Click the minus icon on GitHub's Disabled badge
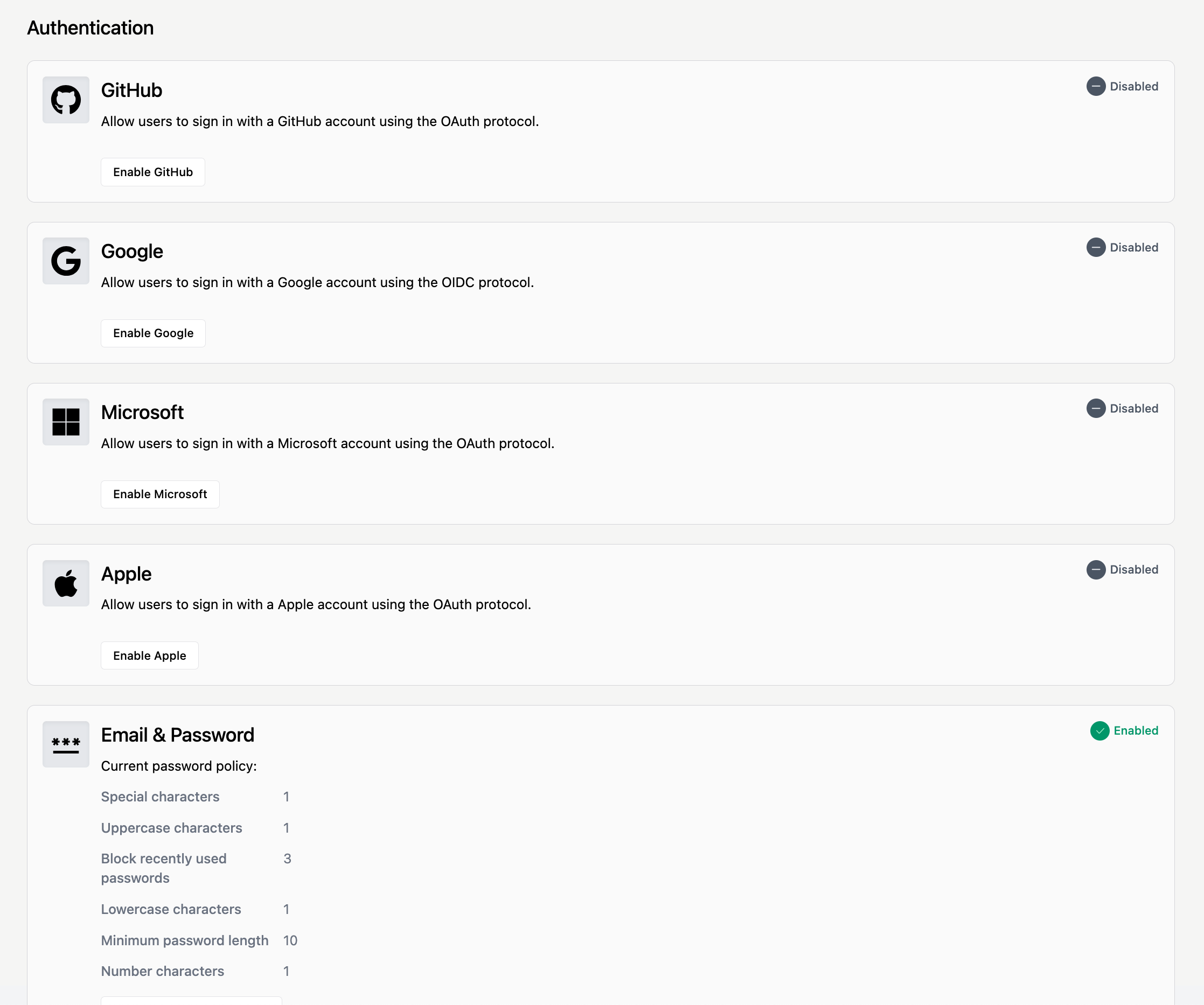This screenshot has width=1204, height=1005. coord(1097,86)
